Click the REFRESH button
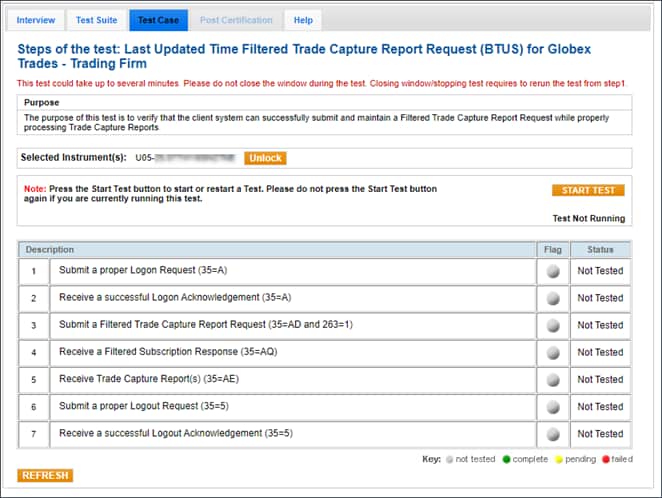662x498 pixels. [x=45, y=476]
